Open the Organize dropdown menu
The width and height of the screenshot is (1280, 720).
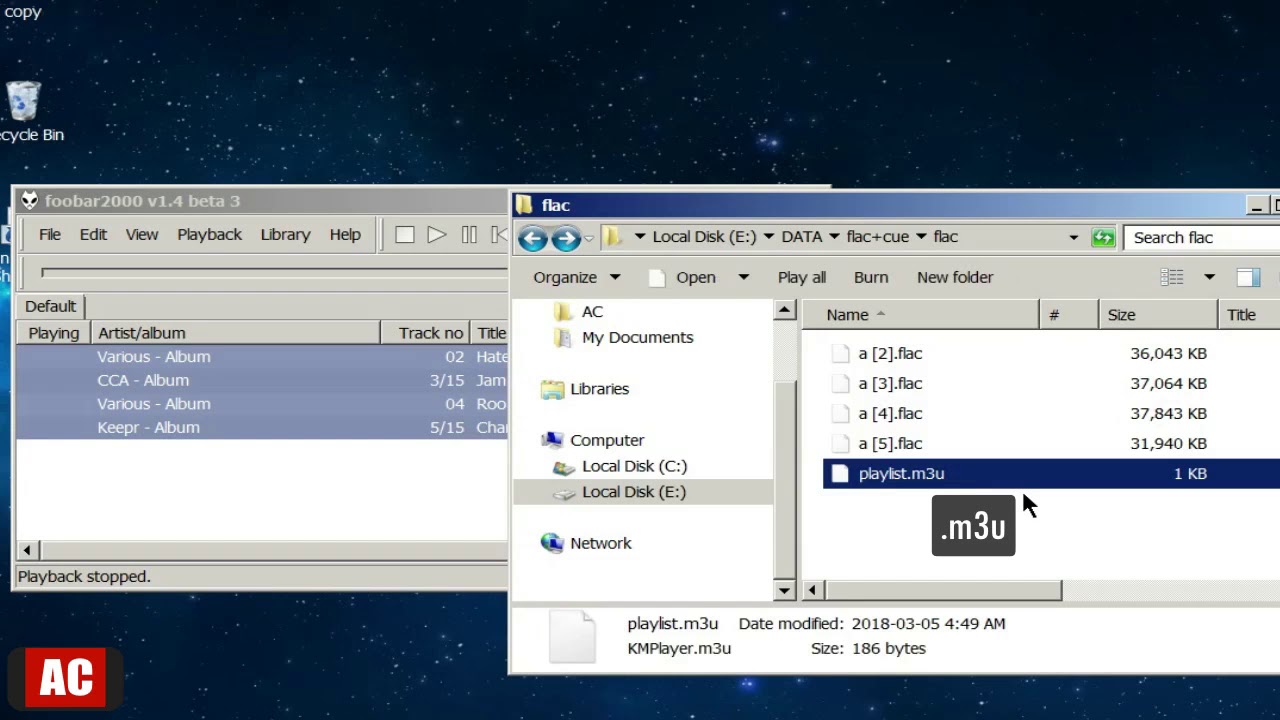pyautogui.click(x=576, y=277)
